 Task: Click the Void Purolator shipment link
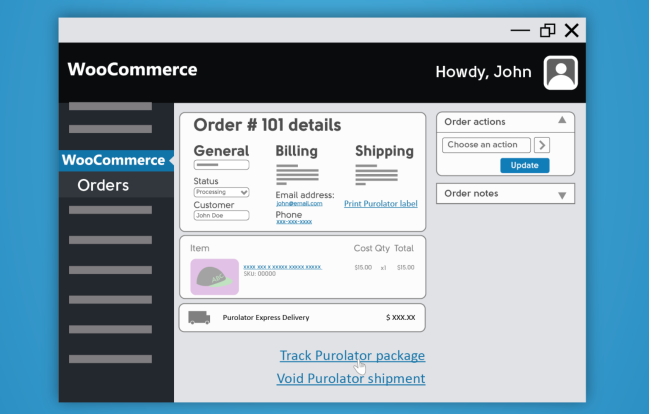pyautogui.click(x=351, y=378)
